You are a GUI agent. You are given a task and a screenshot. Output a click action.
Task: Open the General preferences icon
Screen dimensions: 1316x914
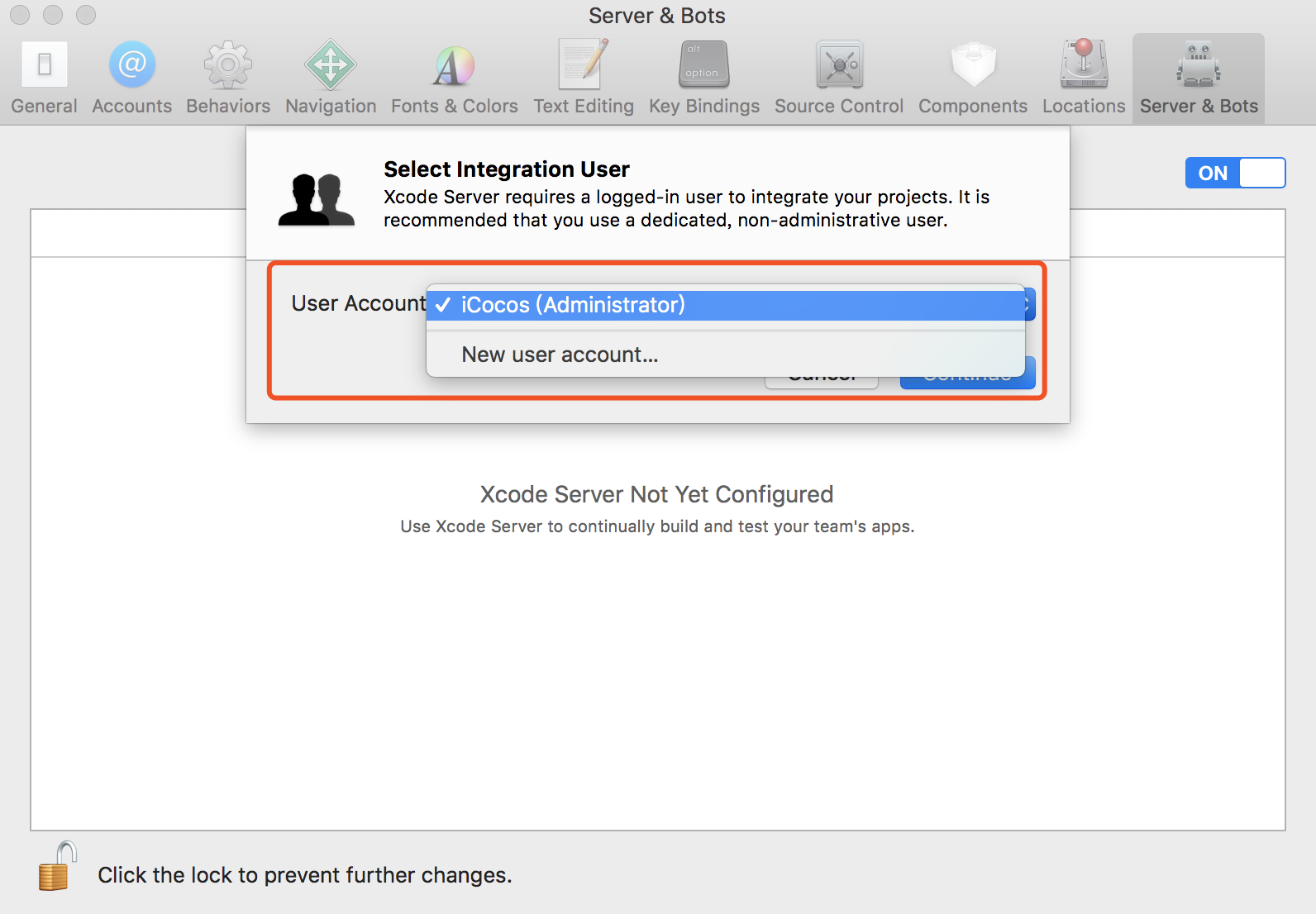click(45, 64)
